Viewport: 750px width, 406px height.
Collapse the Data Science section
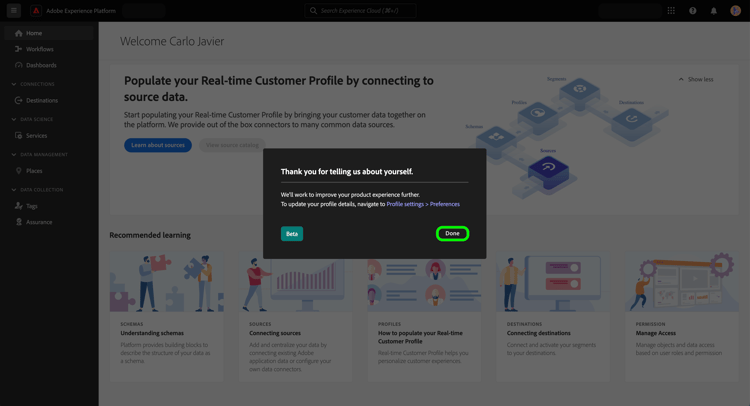[14, 120]
